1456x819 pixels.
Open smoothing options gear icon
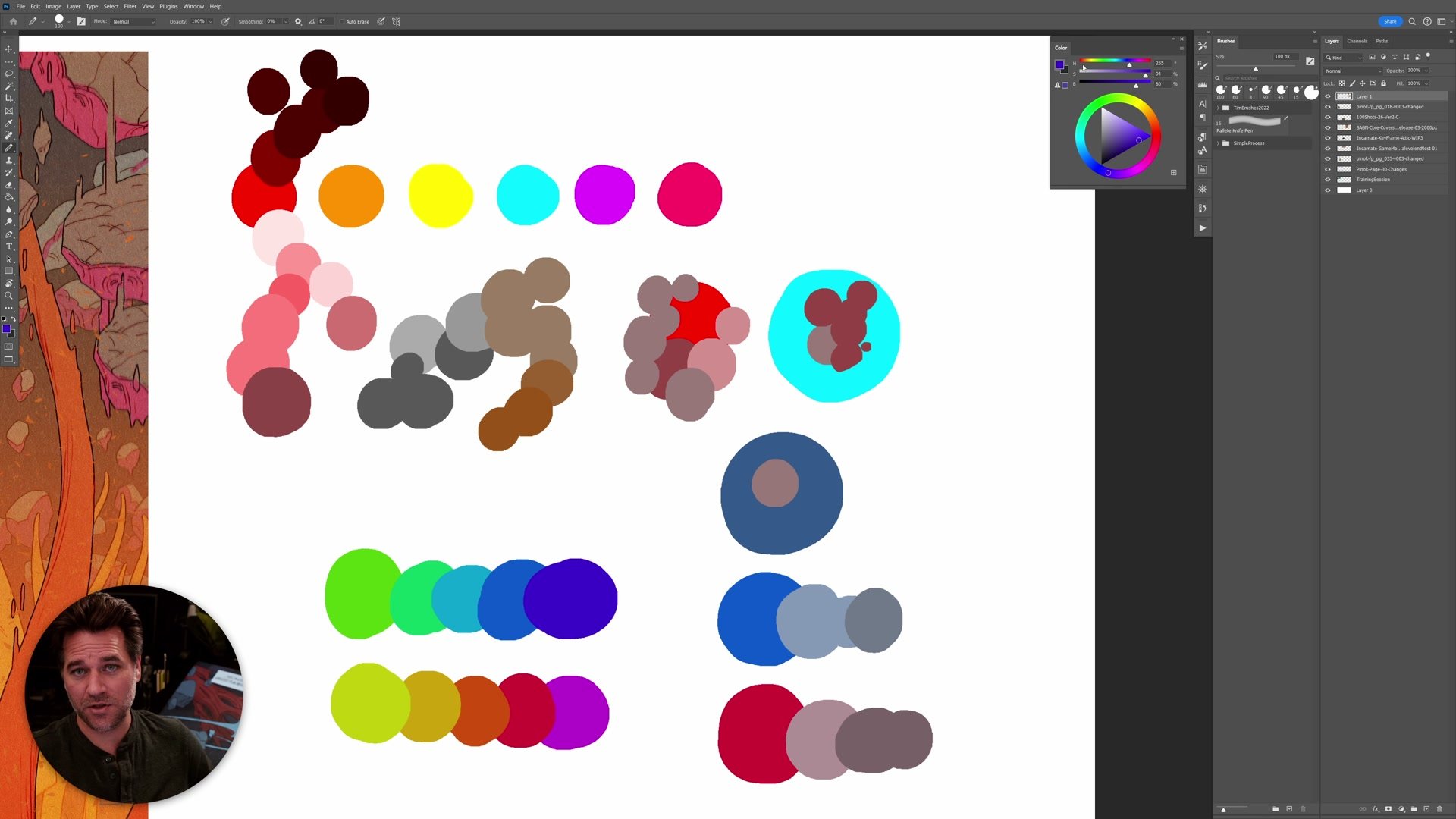tap(298, 21)
